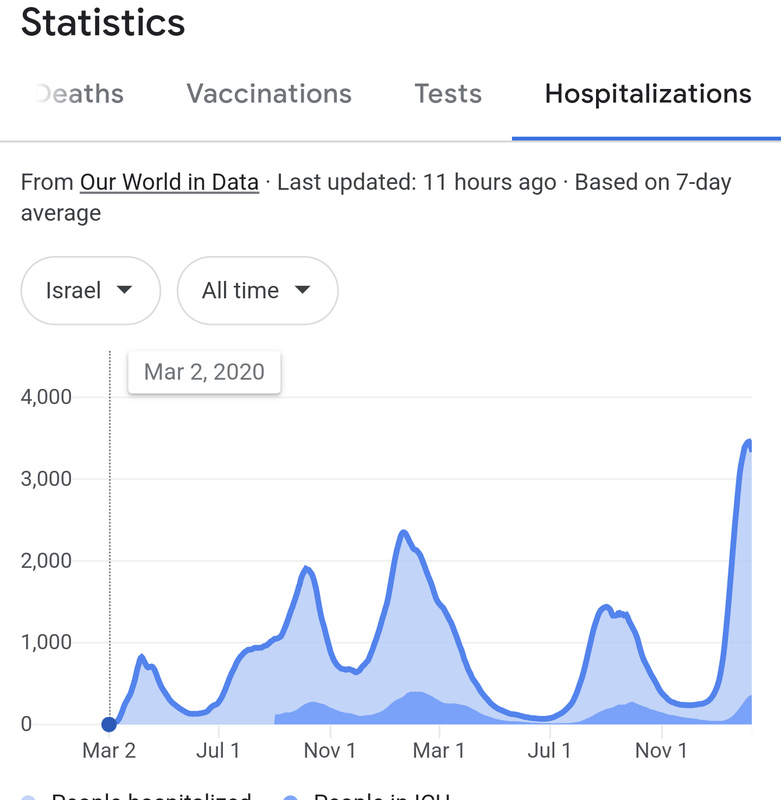The height and width of the screenshot is (800, 781).
Task: Click the 1,000 y-axis label
Action: click(x=46, y=642)
